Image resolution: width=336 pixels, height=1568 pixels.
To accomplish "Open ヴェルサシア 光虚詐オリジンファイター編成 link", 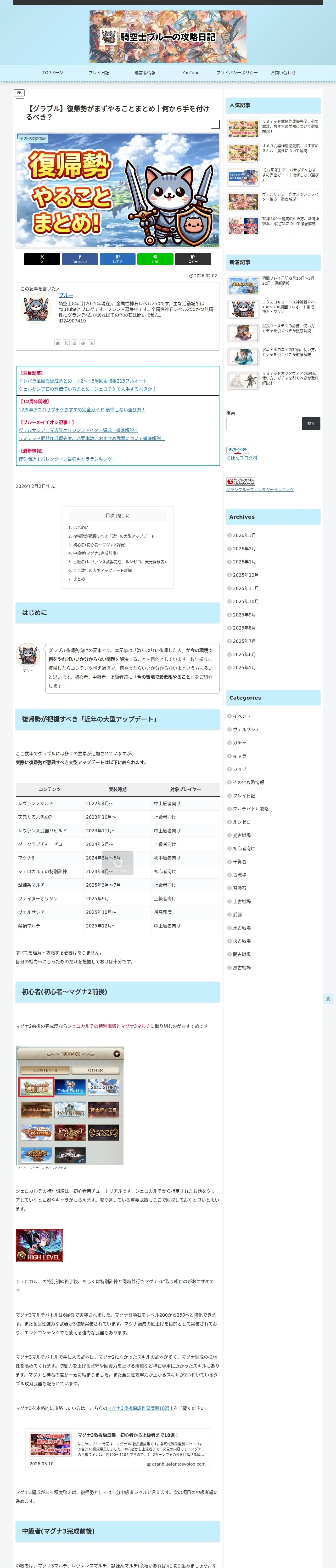I will pos(78,430).
